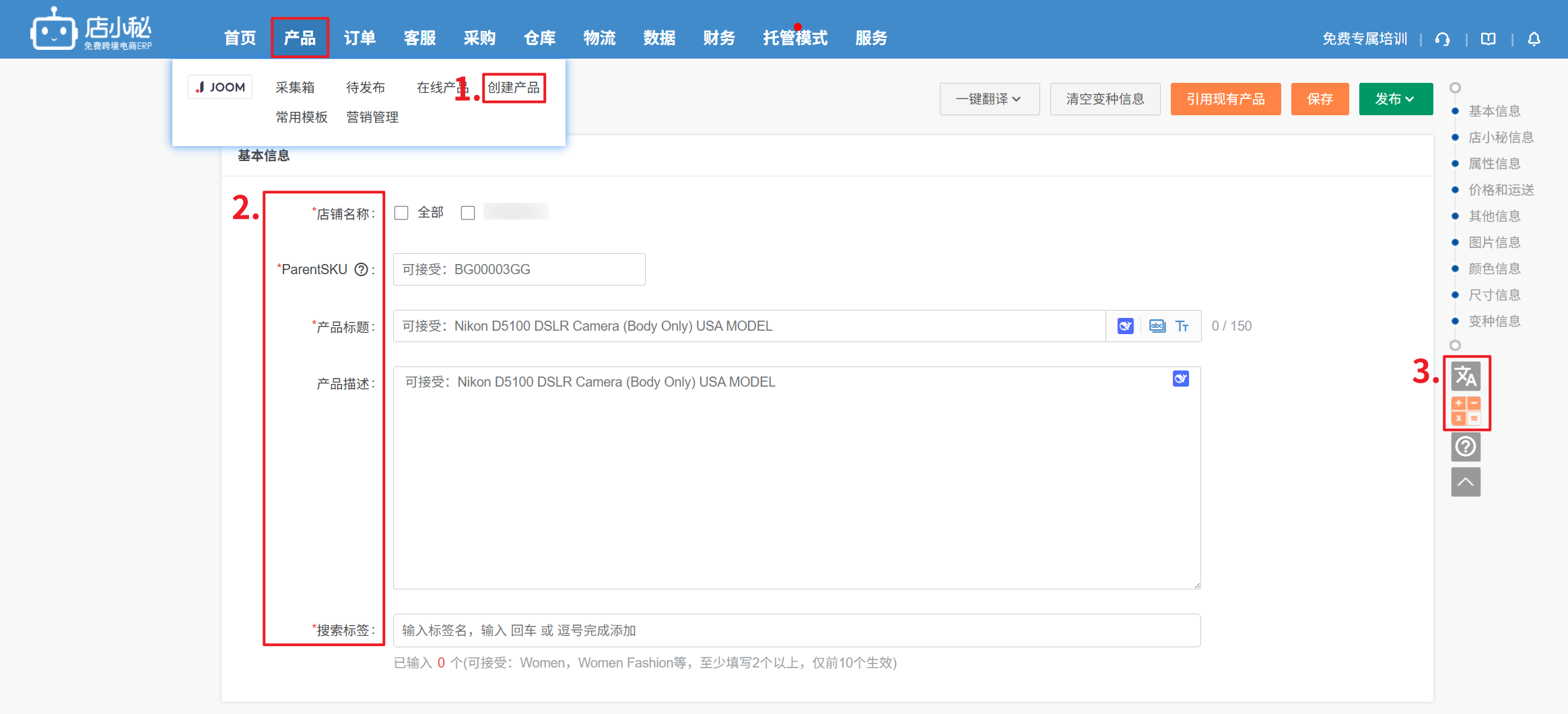Image resolution: width=1568 pixels, height=714 pixels.
Task: Click the DeepSeek AI icon in 产品描述 box
Action: pos(1180,379)
